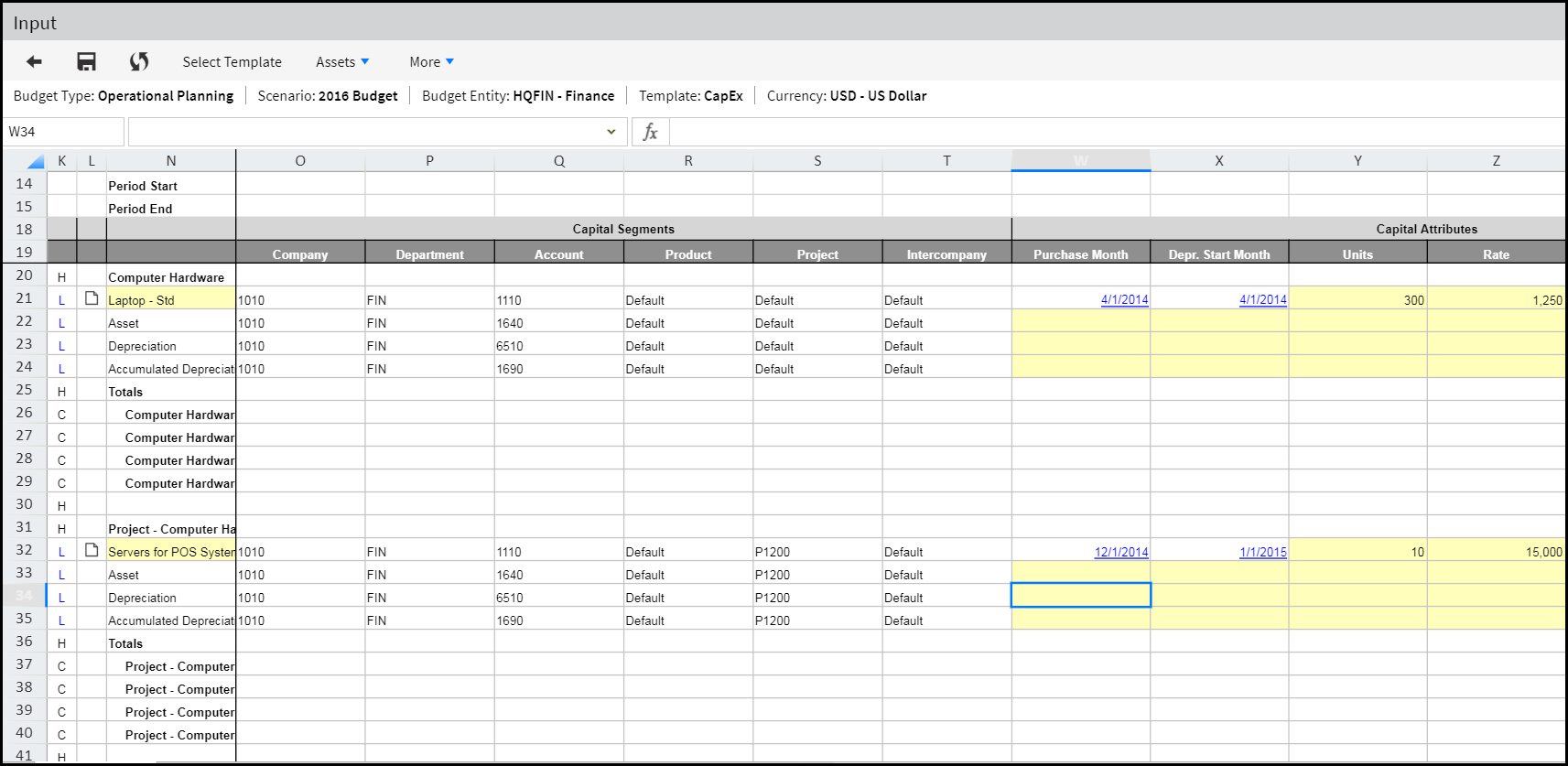Open the 12/1/2014 Purchase Month link
The image size is (1568, 766).
click(1121, 552)
